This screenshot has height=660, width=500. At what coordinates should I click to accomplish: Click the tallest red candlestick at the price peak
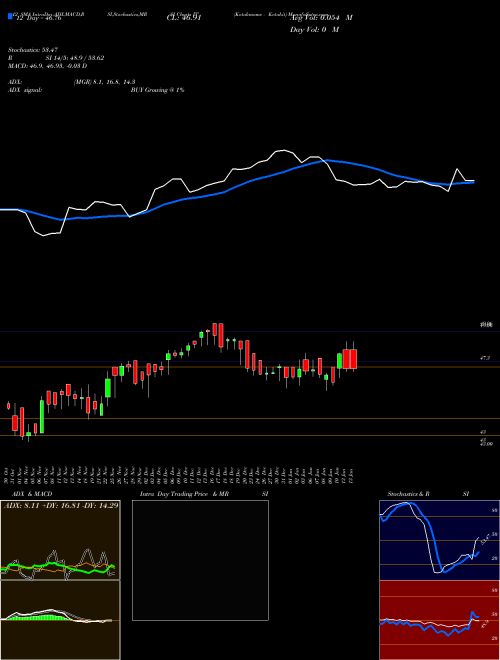point(221,335)
